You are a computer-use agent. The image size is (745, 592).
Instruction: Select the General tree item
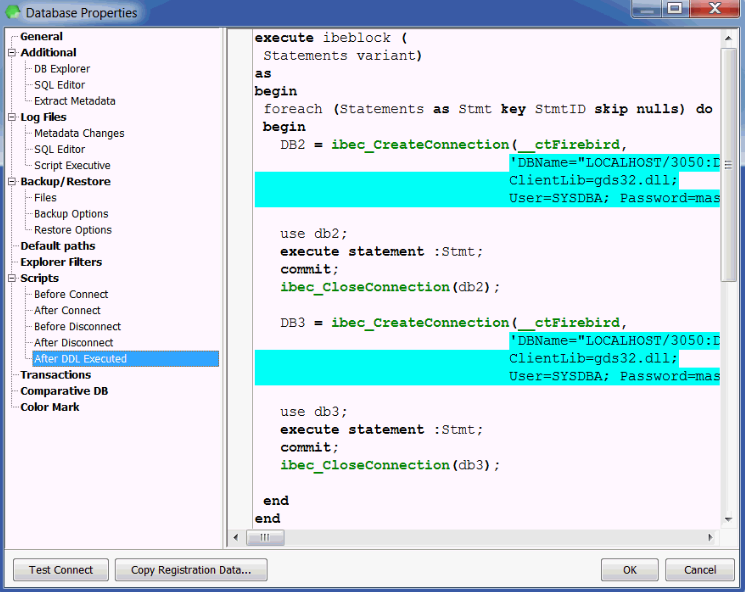click(41, 37)
